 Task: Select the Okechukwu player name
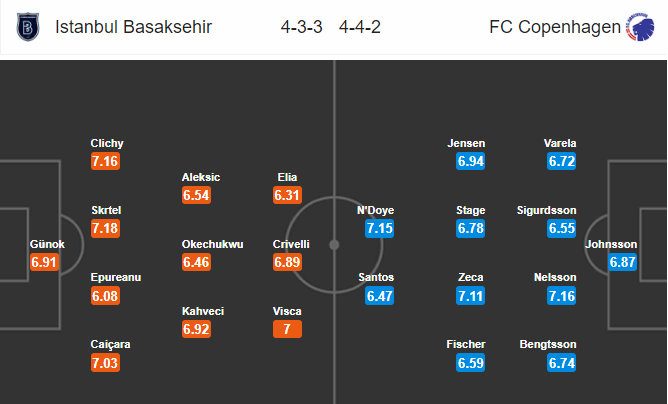click(x=213, y=244)
